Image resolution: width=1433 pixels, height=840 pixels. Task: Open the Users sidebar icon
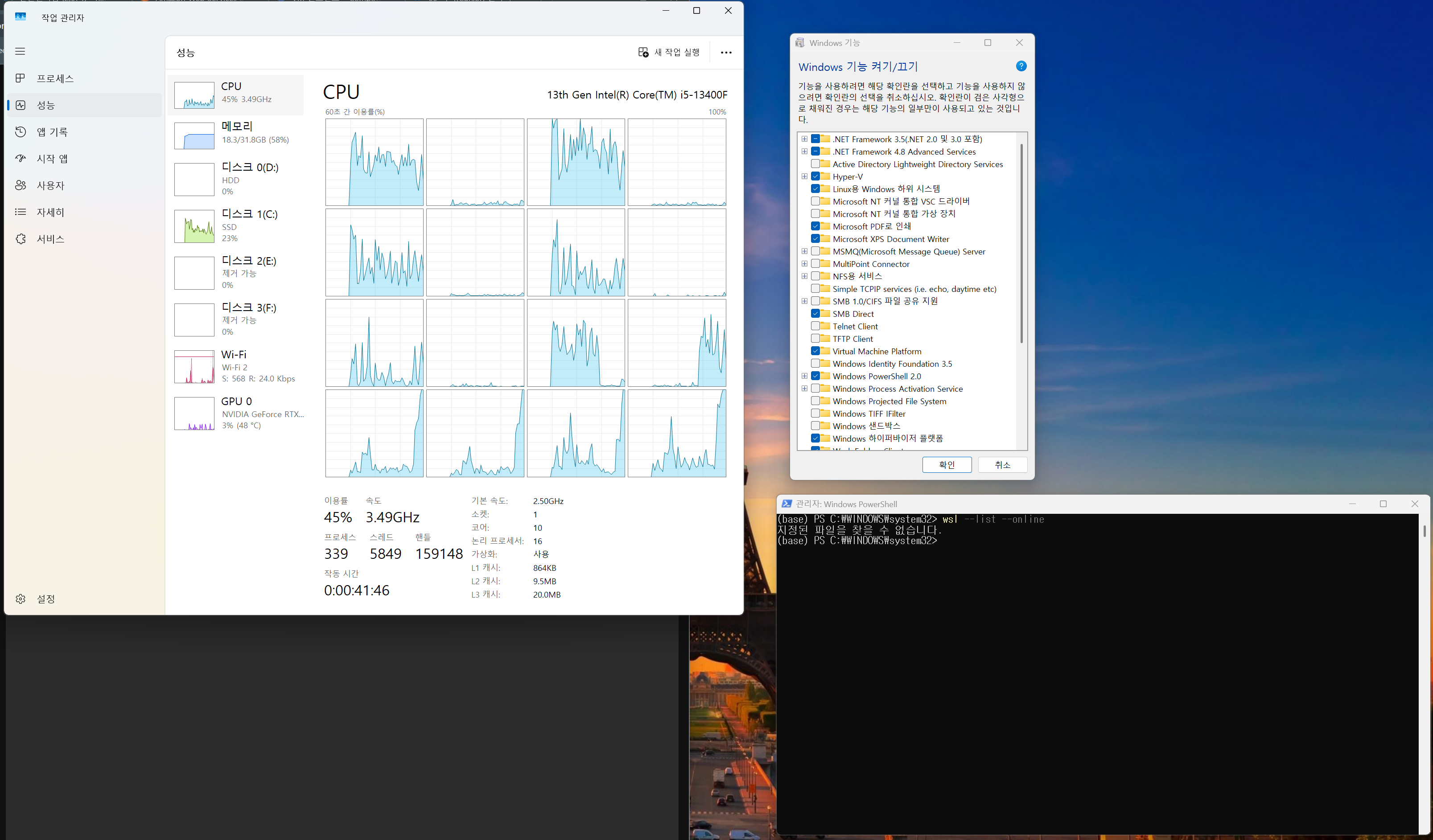(x=21, y=185)
